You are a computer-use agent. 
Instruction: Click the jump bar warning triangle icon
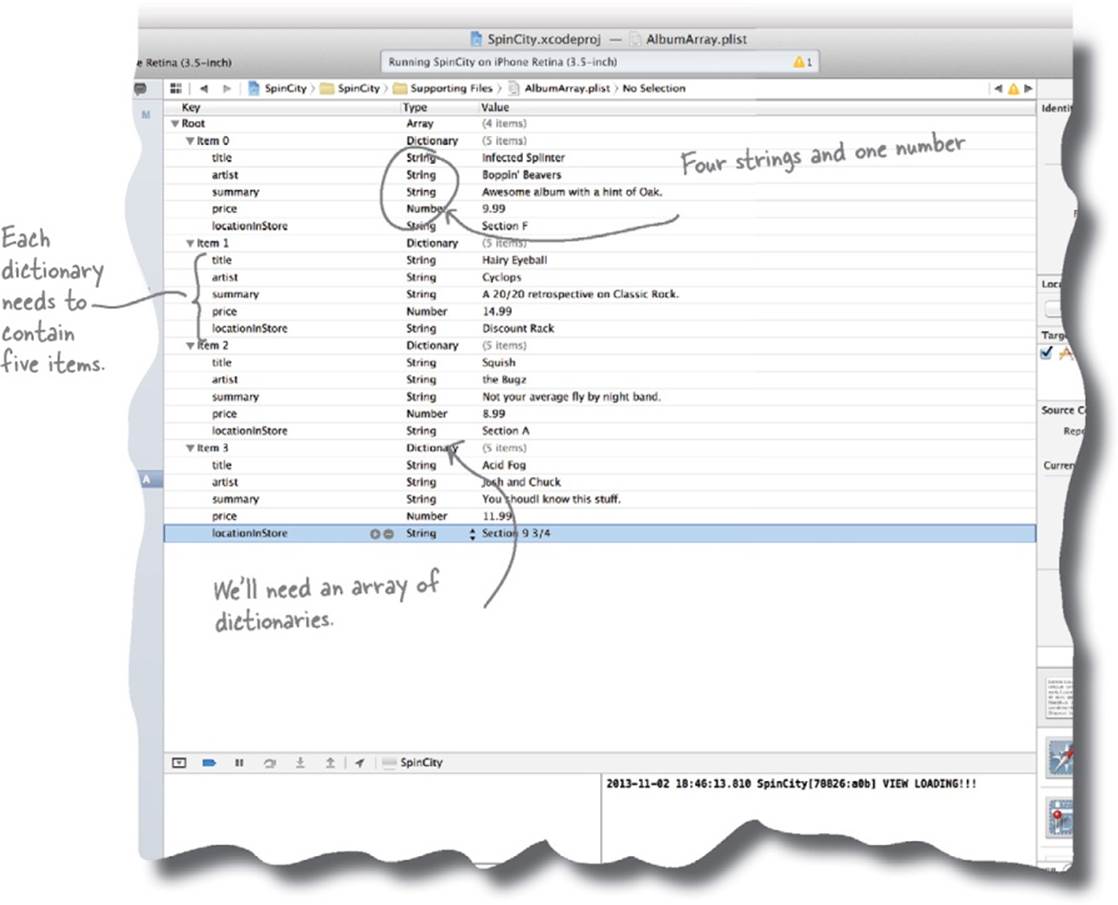pyautogui.click(x=1013, y=88)
